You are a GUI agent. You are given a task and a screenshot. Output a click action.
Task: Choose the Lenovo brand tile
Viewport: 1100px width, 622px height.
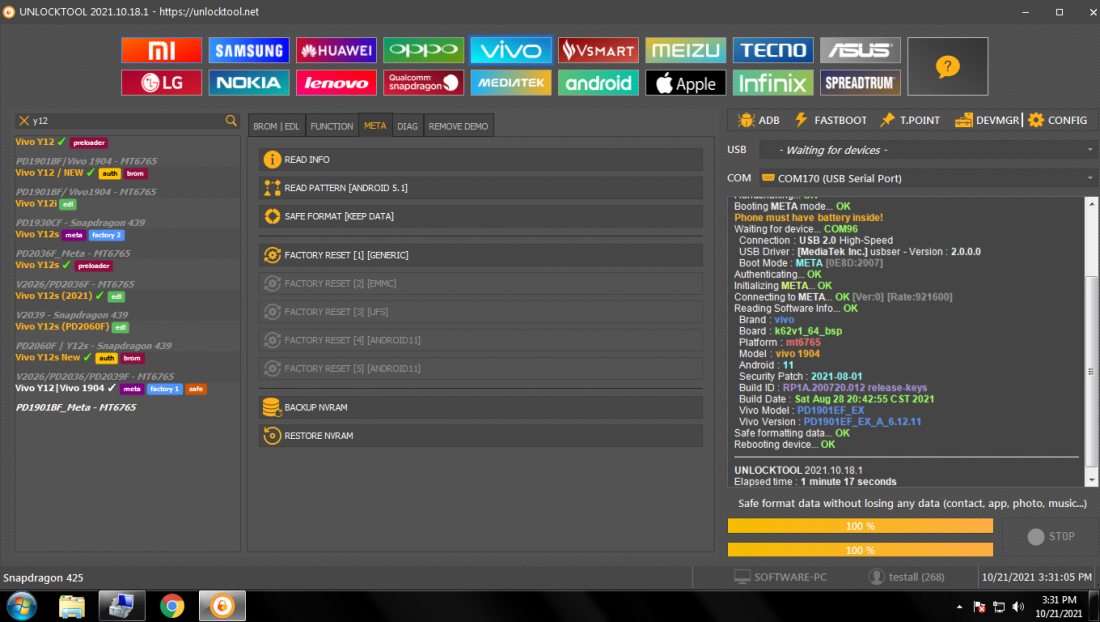(336, 83)
